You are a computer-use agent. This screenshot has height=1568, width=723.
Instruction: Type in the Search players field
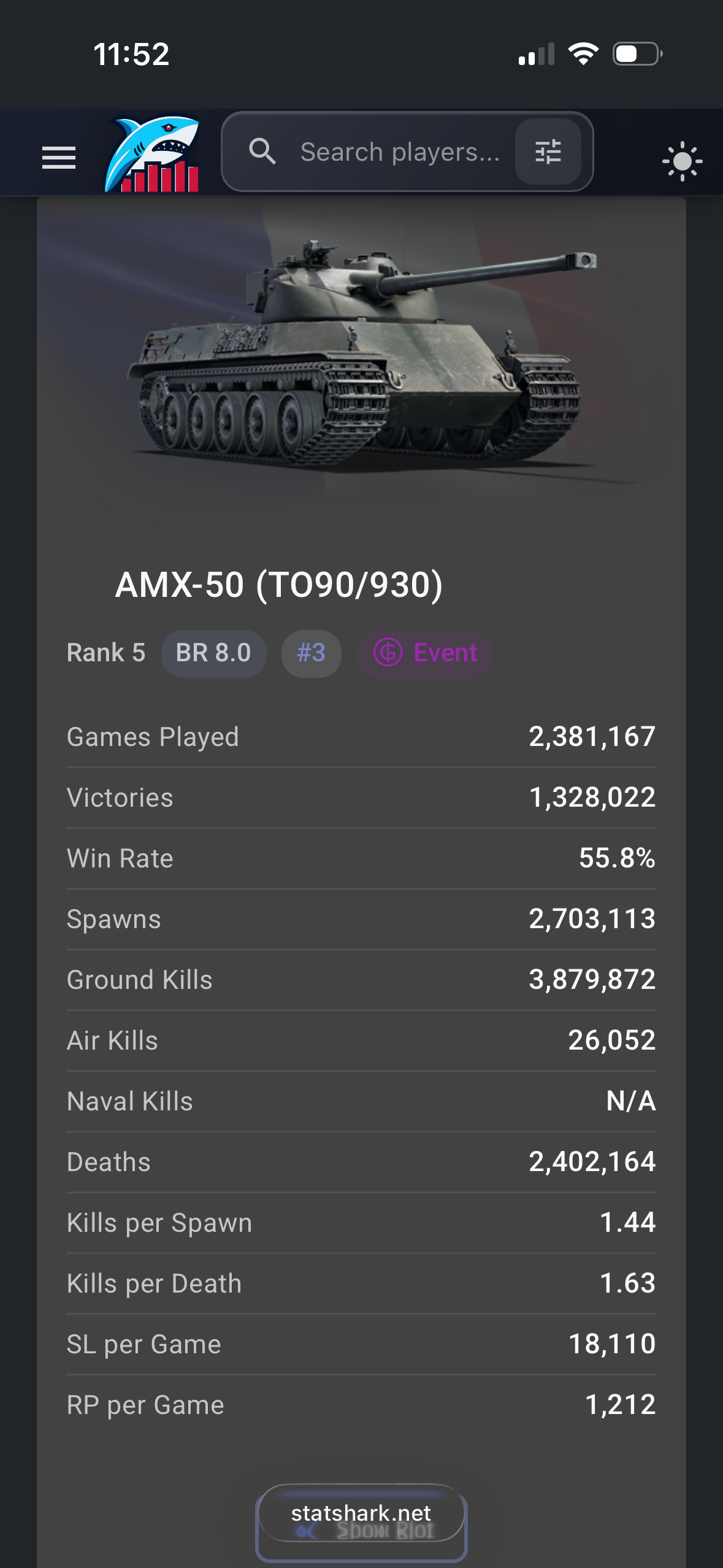(x=400, y=152)
